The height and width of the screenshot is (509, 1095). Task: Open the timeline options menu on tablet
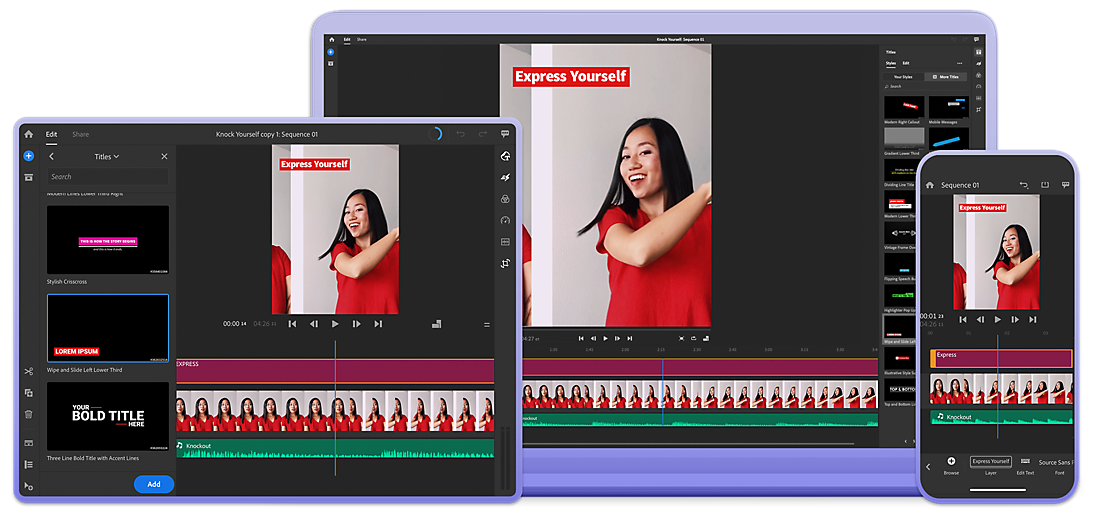487,325
